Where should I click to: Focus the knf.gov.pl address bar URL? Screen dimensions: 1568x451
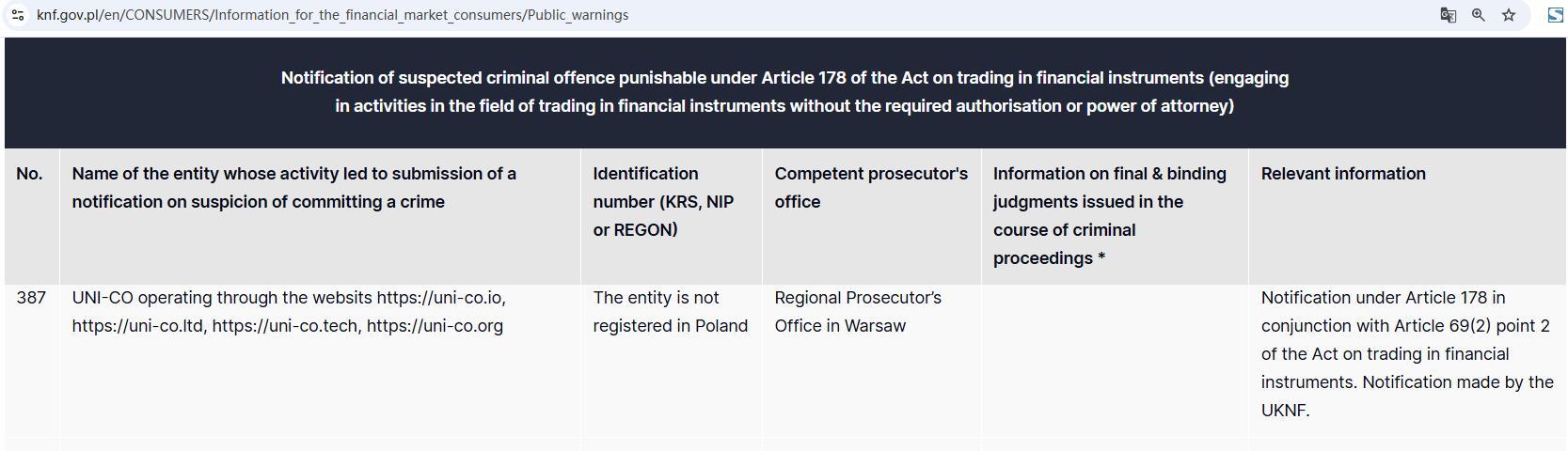pyautogui.click(x=332, y=15)
